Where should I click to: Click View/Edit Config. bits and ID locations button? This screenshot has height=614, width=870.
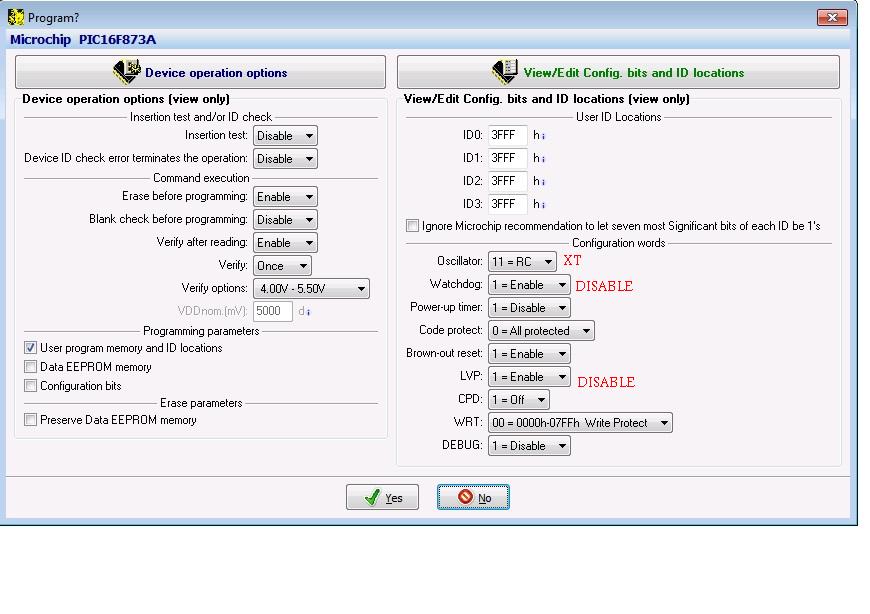tap(618, 72)
